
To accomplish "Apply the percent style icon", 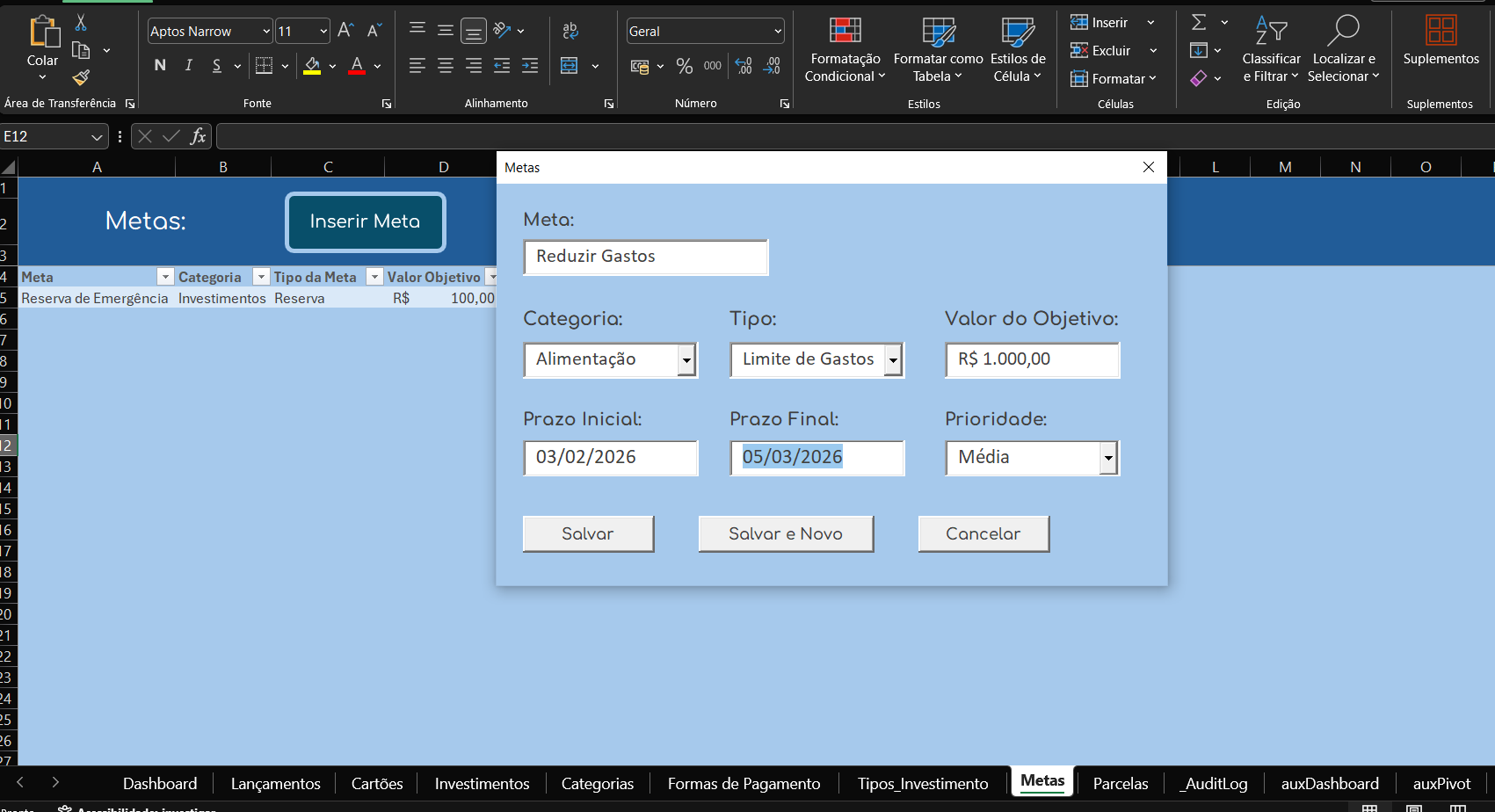I will [x=685, y=66].
